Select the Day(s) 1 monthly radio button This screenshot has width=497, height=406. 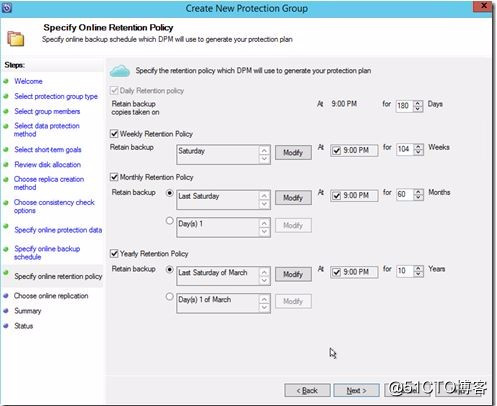tap(170, 220)
